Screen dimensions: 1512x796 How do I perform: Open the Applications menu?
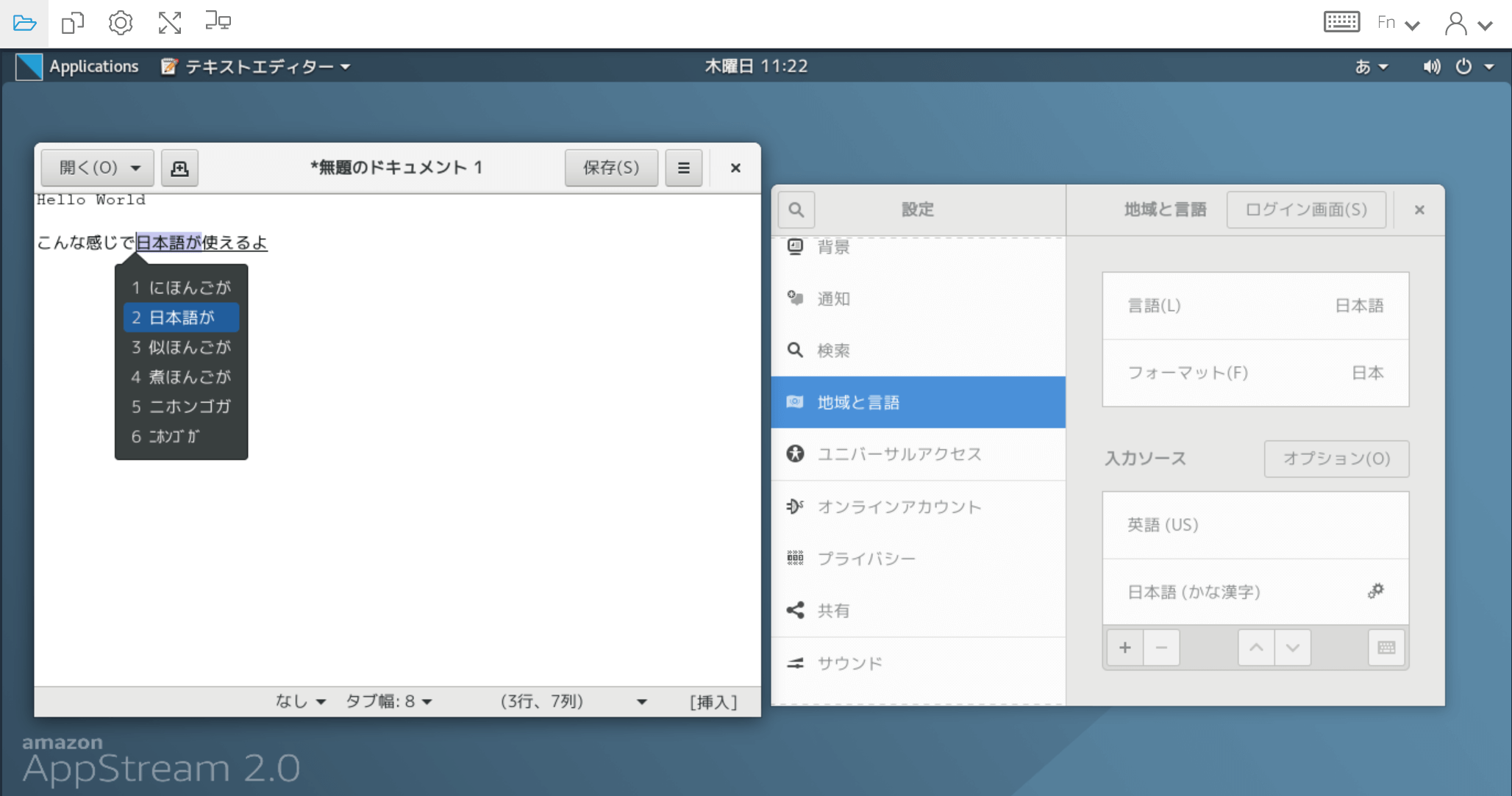click(x=93, y=66)
